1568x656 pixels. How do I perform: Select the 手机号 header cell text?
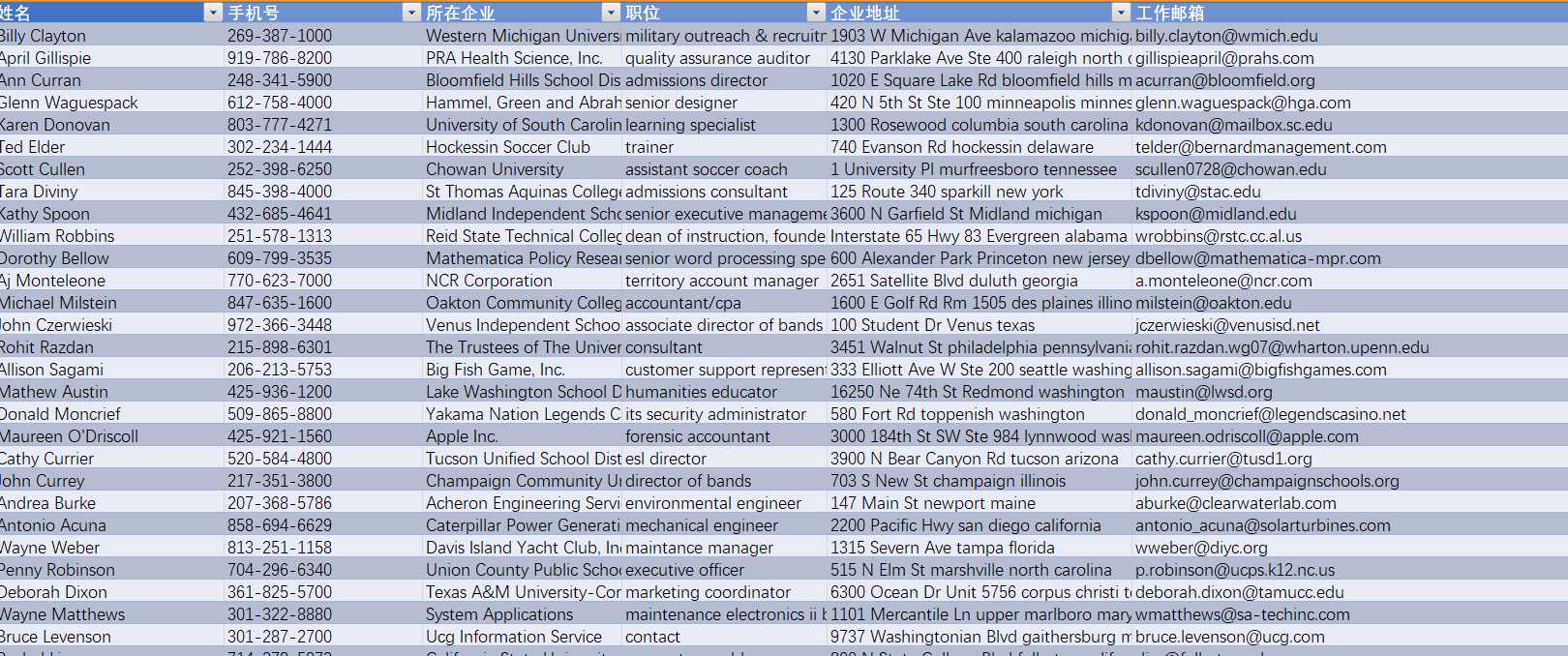coord(254,14)
